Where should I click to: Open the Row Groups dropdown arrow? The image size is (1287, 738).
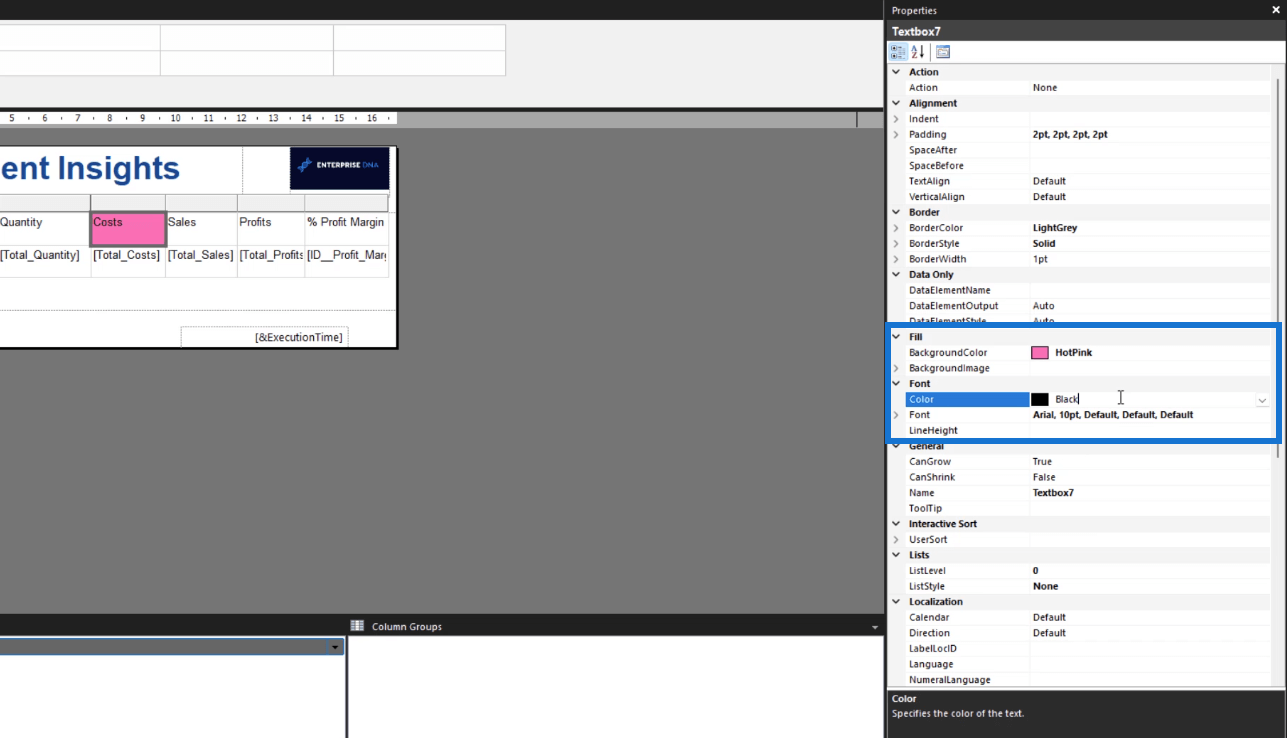pos(336,648)
